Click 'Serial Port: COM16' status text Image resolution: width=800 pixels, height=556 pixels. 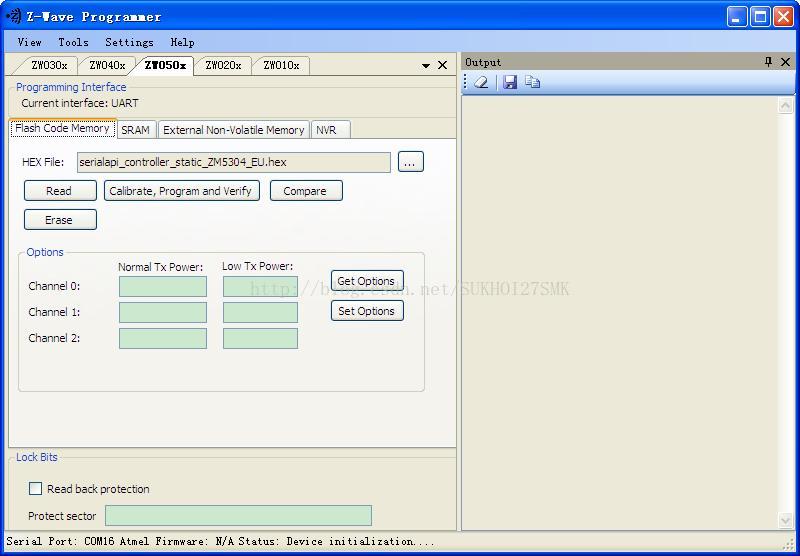point(60,541)
